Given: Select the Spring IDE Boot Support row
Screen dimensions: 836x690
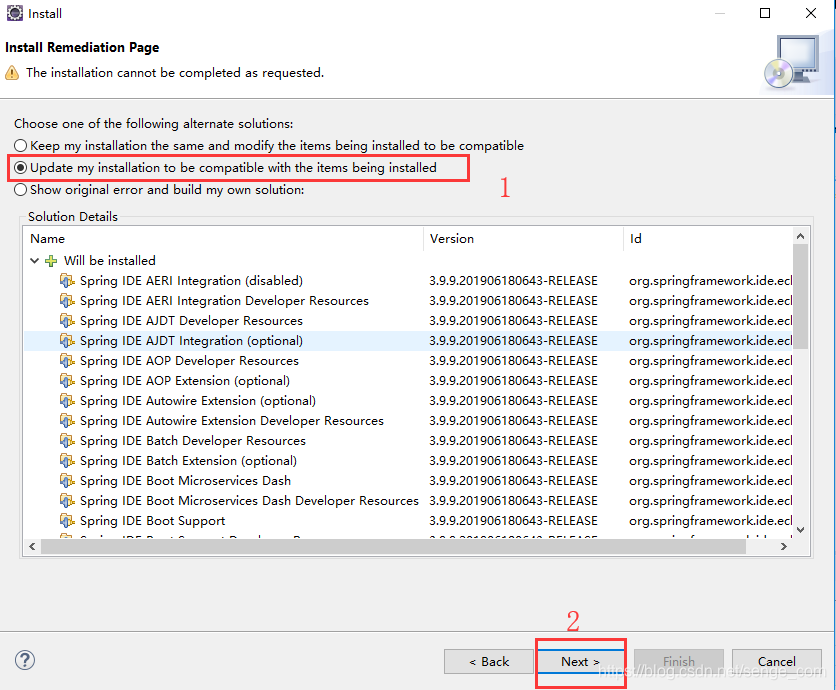Looking at the screenshot, I should click(408, 520).
